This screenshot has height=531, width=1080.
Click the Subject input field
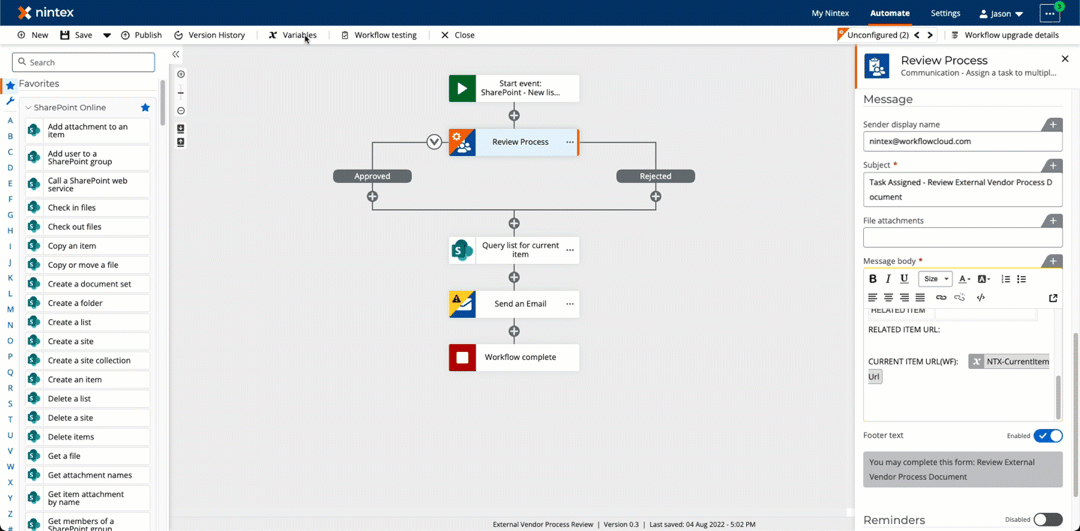(963, 189)
